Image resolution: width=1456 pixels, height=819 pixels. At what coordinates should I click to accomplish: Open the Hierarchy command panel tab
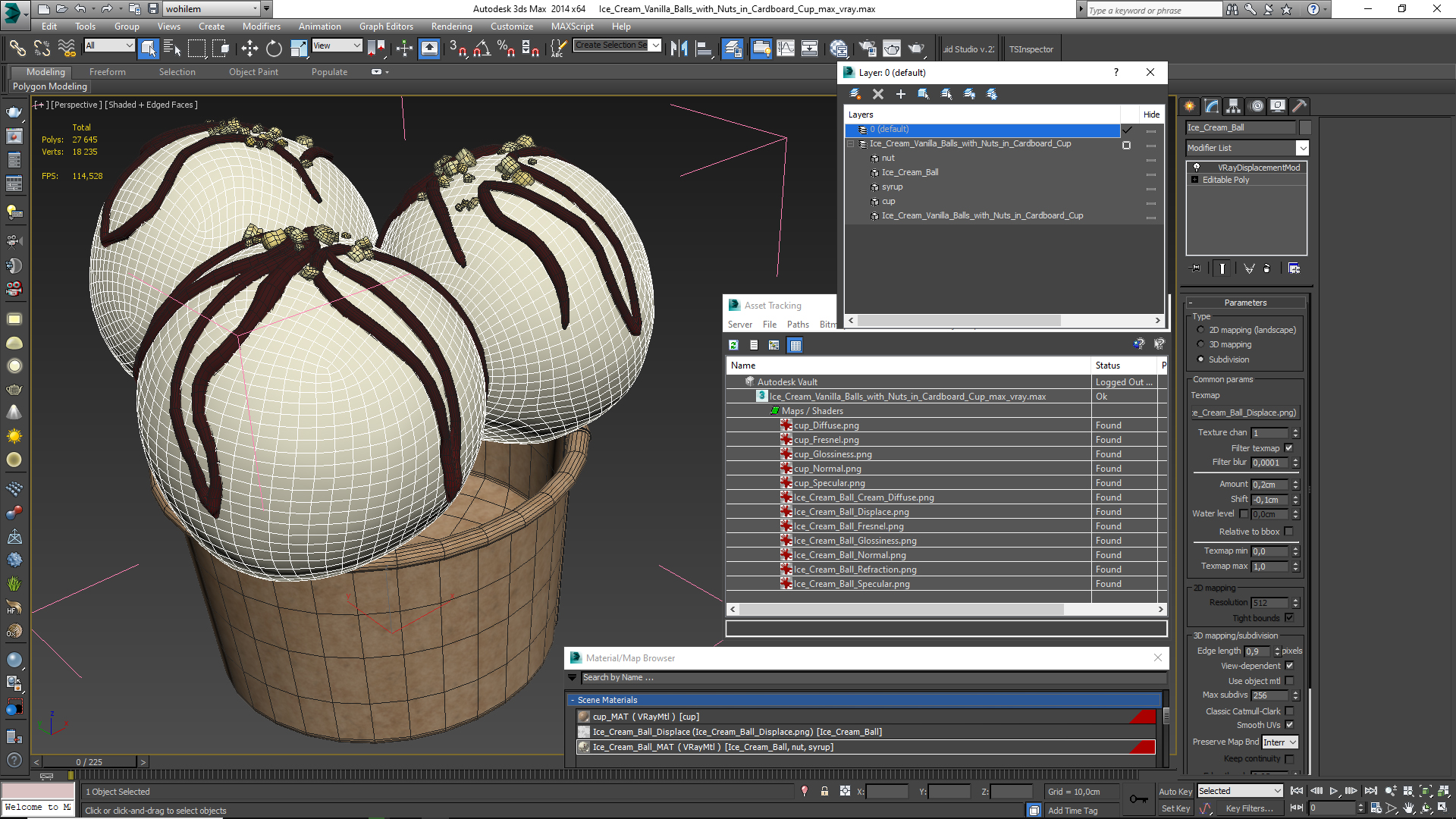(x=1233, y=106)
